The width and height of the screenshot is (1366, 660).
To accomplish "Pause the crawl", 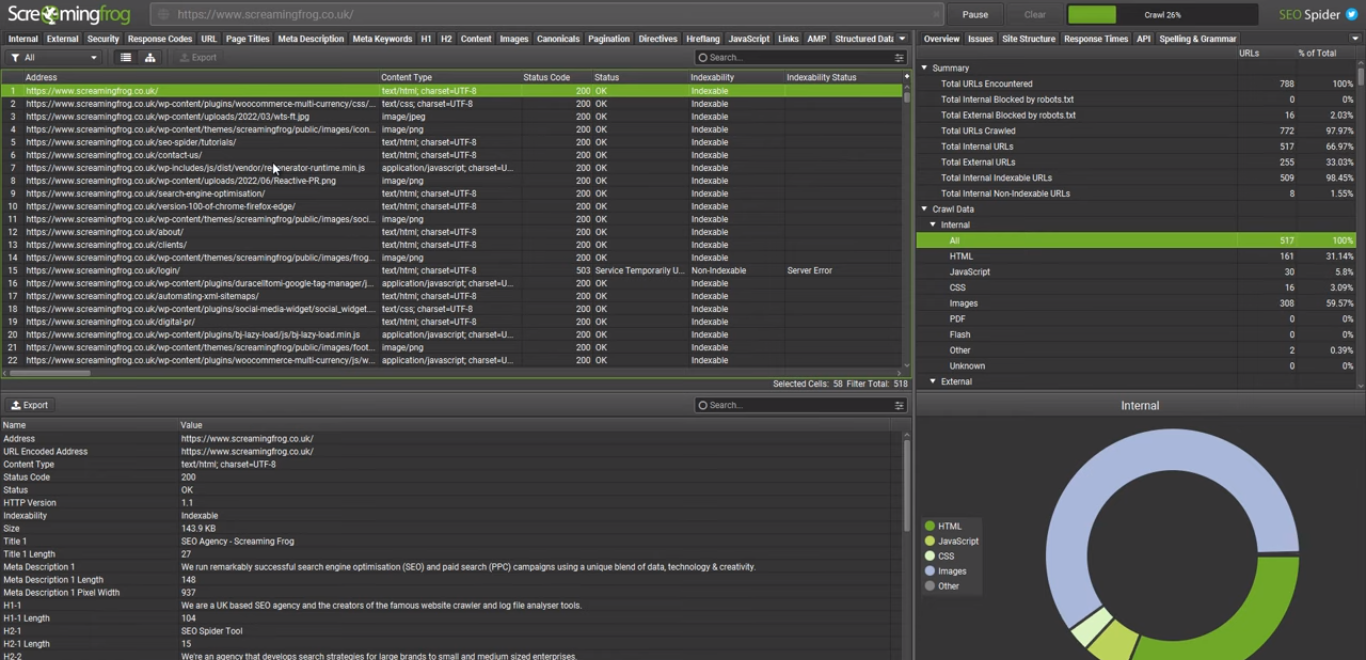I will pyautogui.click(x=975, y=15).
